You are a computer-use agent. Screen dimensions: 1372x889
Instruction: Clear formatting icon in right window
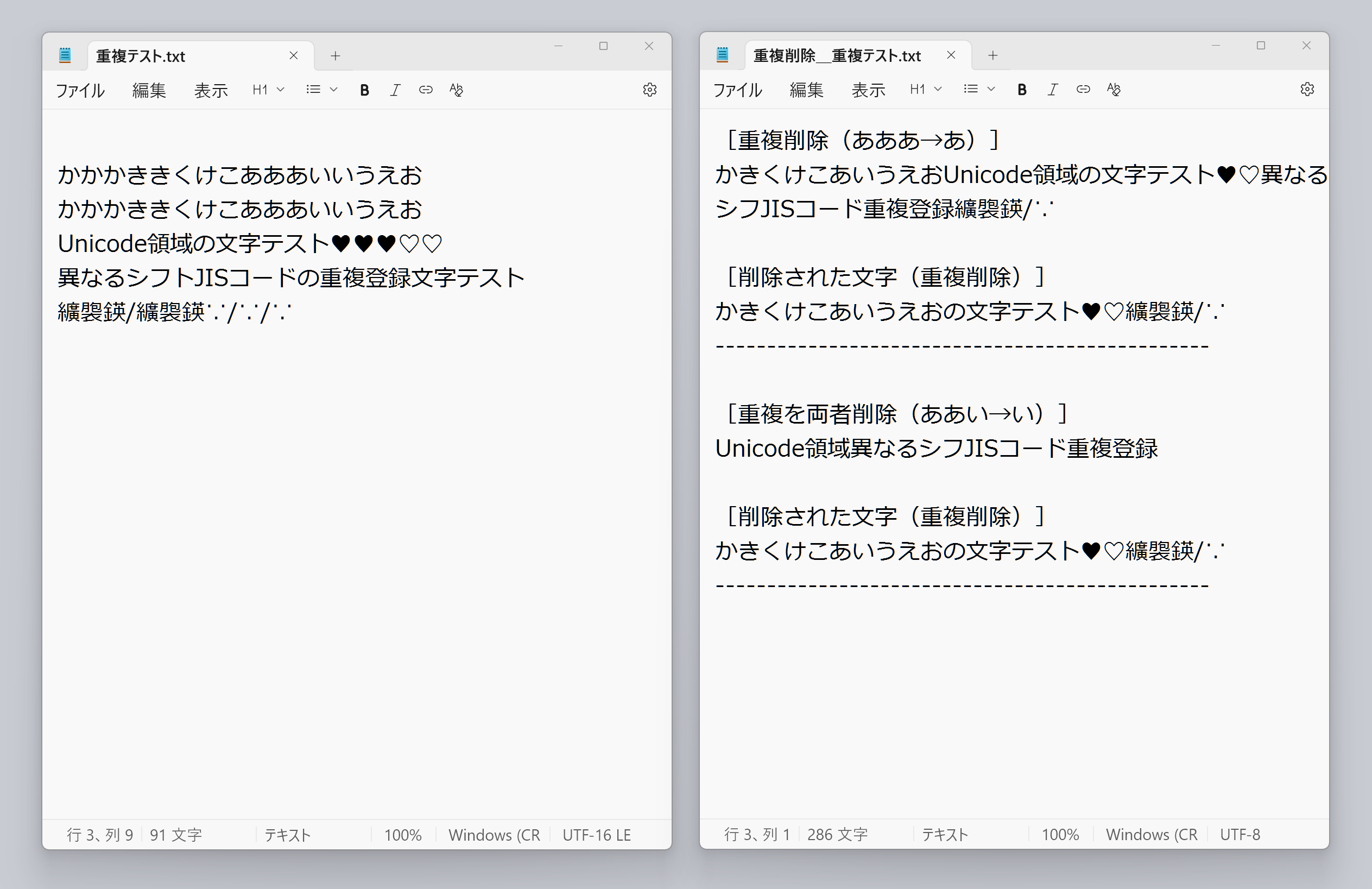(1113, 90)
